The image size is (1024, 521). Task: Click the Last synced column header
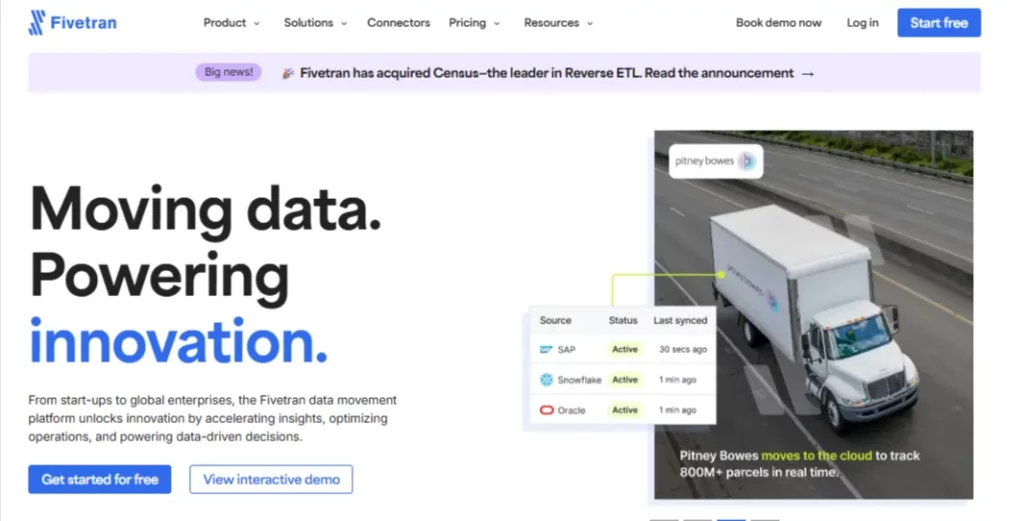[680, 321]
